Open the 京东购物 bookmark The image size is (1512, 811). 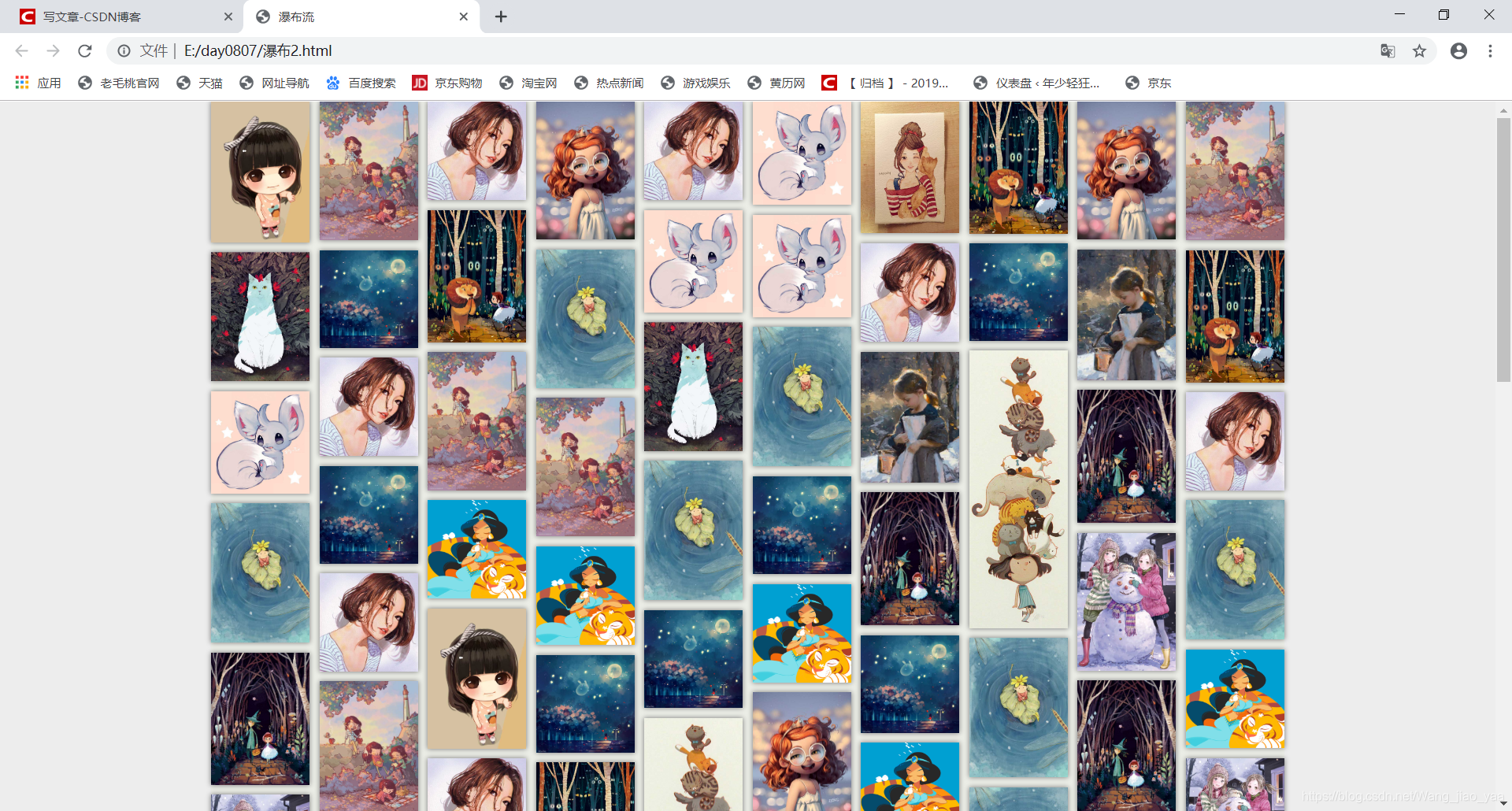(x=447, y=83)
